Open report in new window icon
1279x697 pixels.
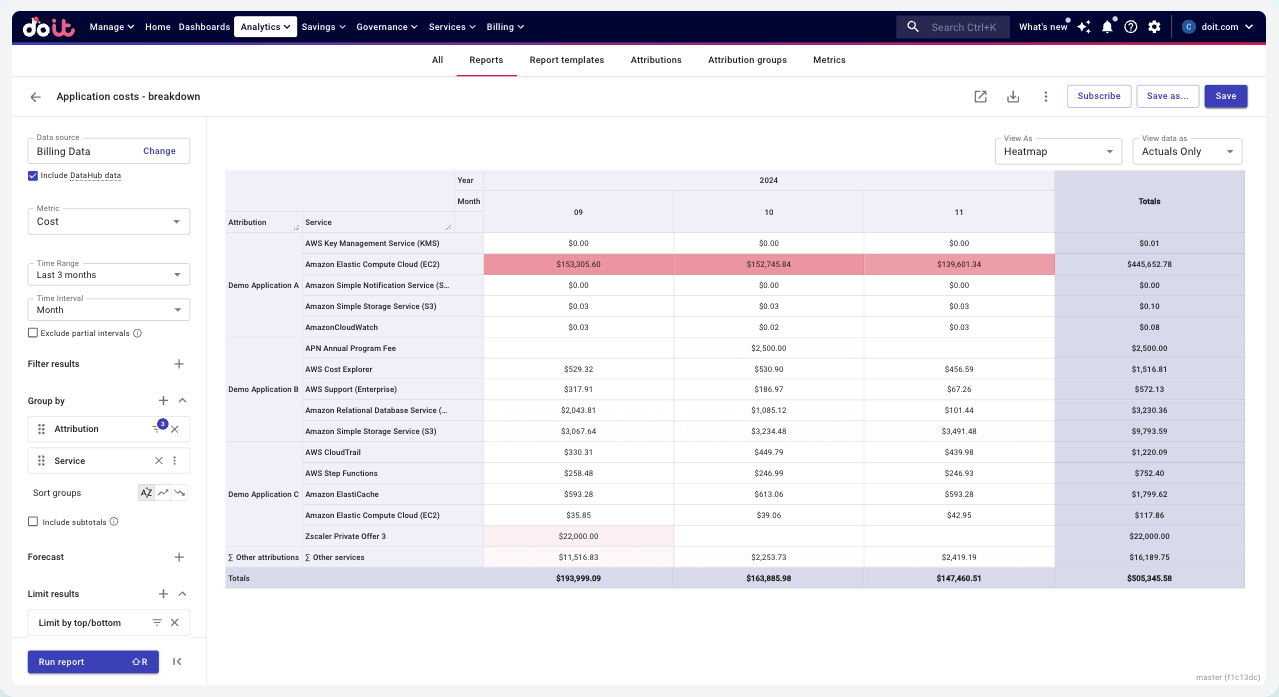click(980, 96)
